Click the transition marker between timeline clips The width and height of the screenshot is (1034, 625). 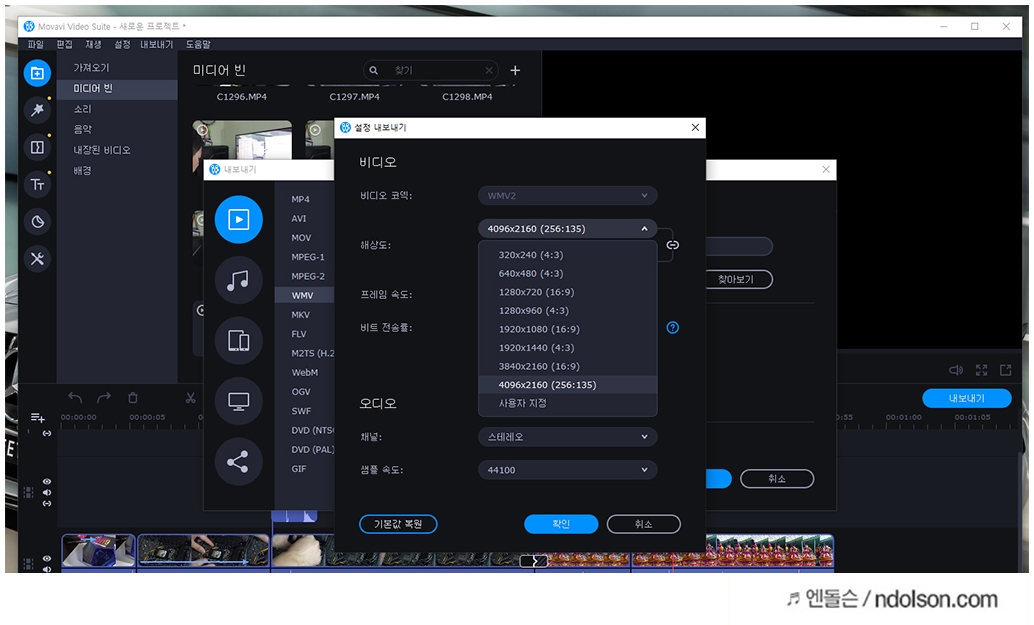pos(533,561)
